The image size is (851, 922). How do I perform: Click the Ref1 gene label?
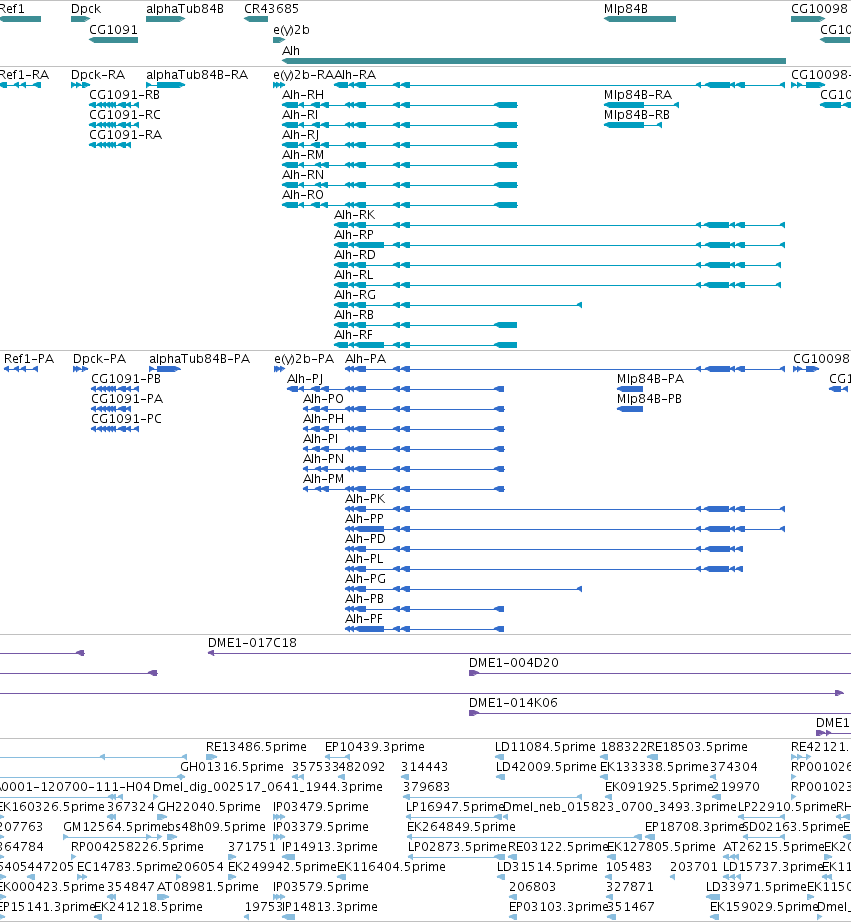12,9
